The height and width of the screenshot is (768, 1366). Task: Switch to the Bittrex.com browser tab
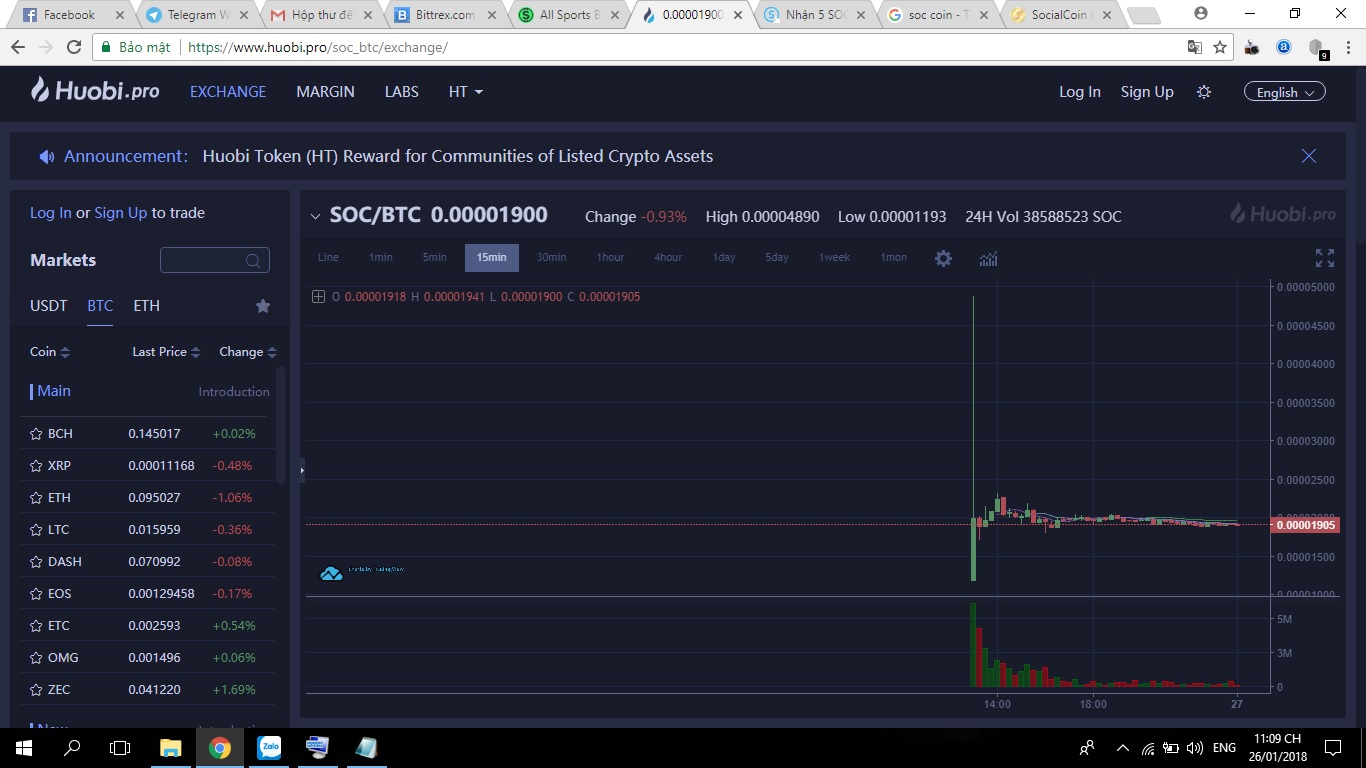(x=444, y=15)
